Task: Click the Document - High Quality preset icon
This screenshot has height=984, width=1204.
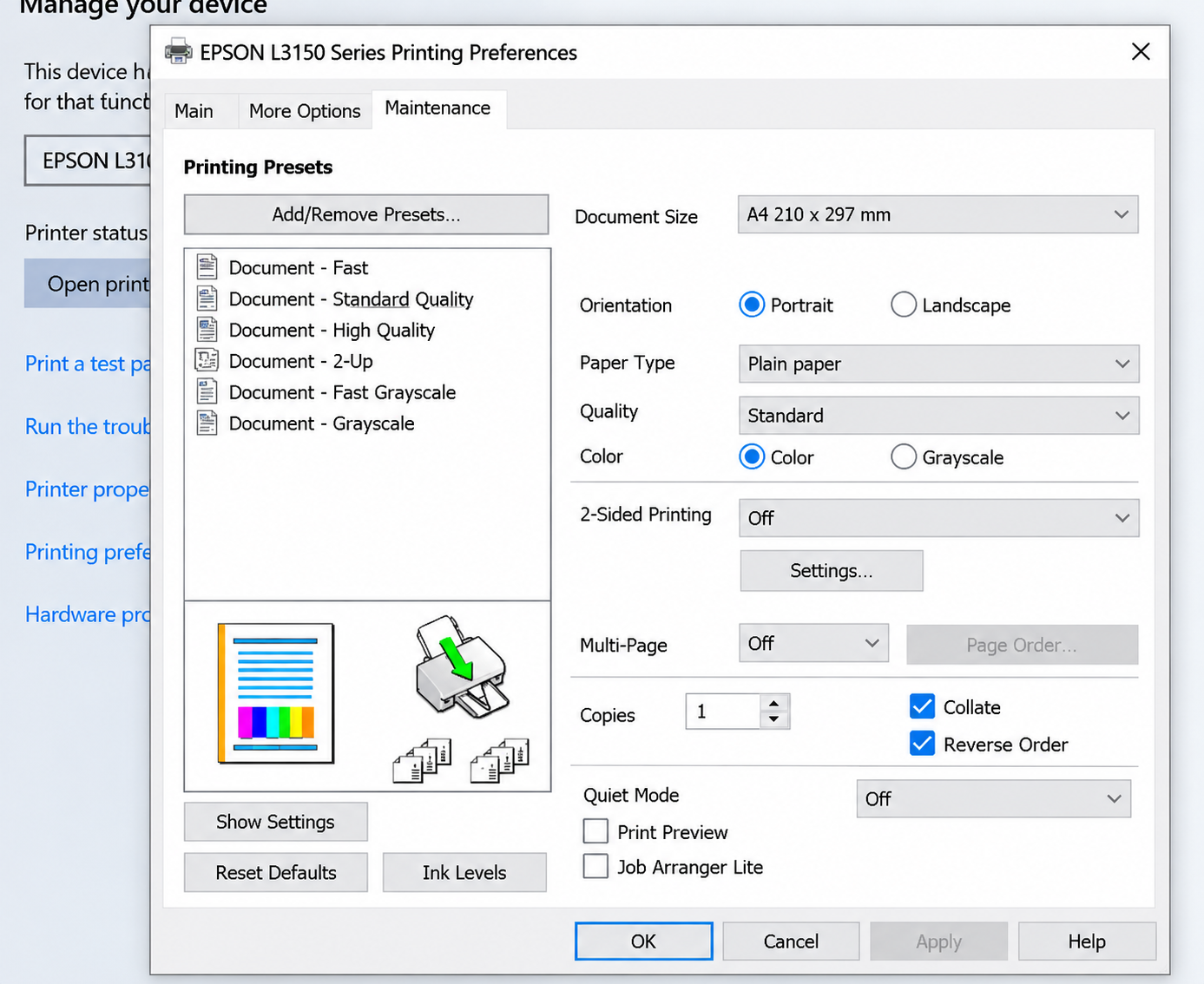Action: coord(207,330)
